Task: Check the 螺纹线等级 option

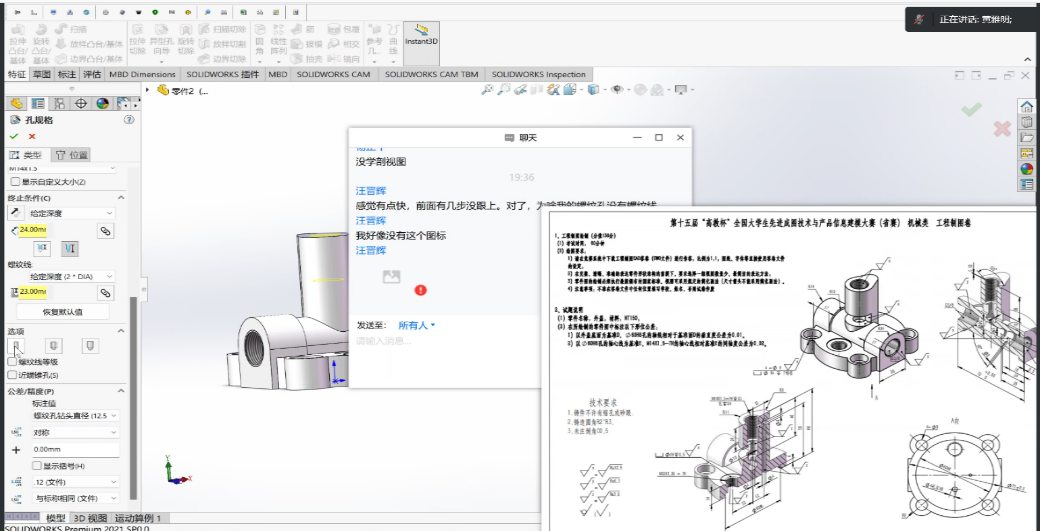Action: (x=14, y=363)
